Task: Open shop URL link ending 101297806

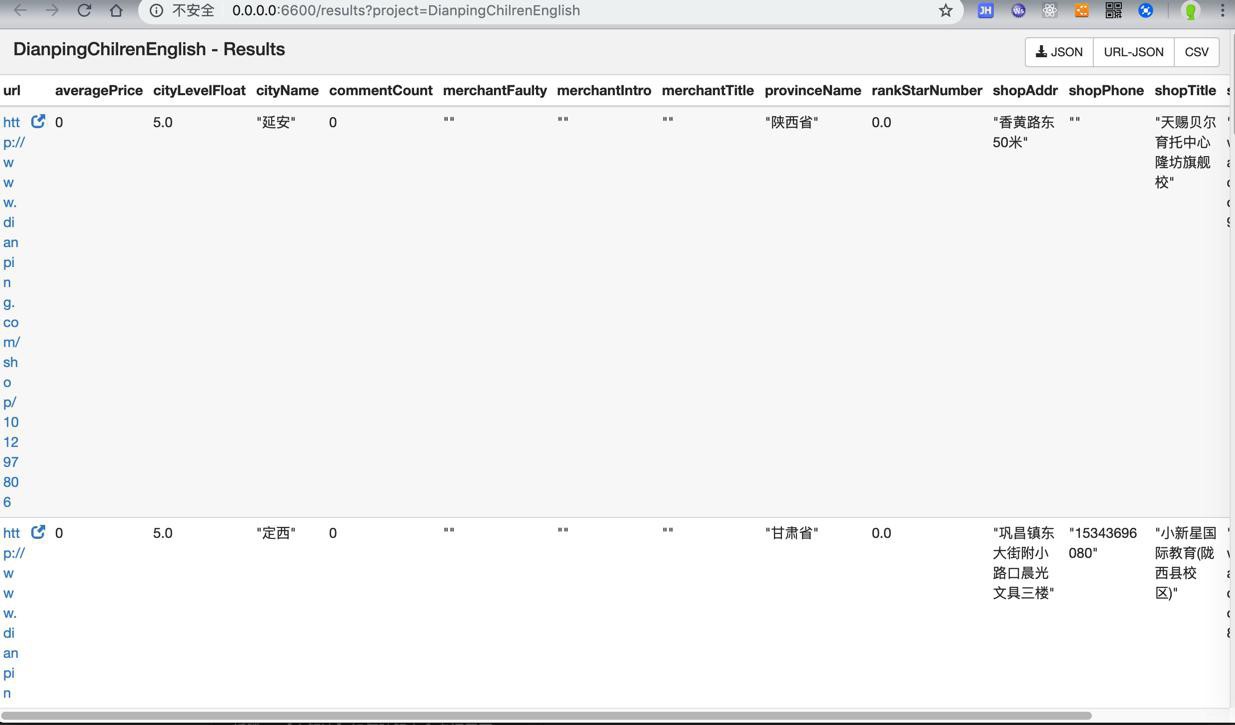Action: click(12, 312)
